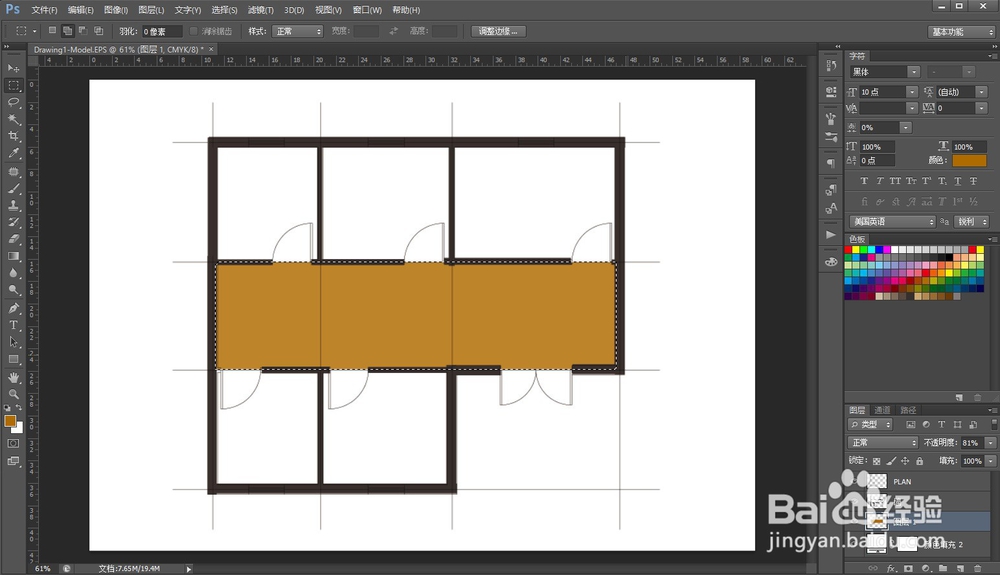
Task: Select the Path Selection tool
Action: (13, 342)
